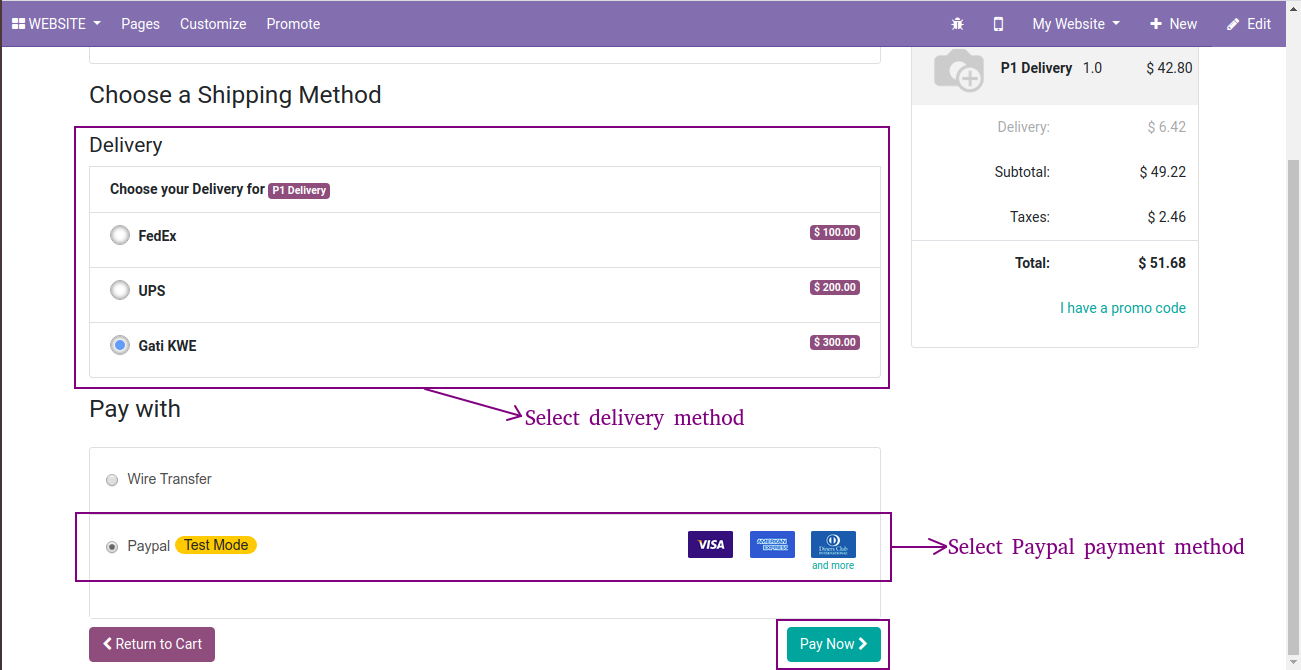The height and width of the screenshot is (670, 1301).
Task: Click the Test Mode badge next to Paypal
Action: pos(216,545)
